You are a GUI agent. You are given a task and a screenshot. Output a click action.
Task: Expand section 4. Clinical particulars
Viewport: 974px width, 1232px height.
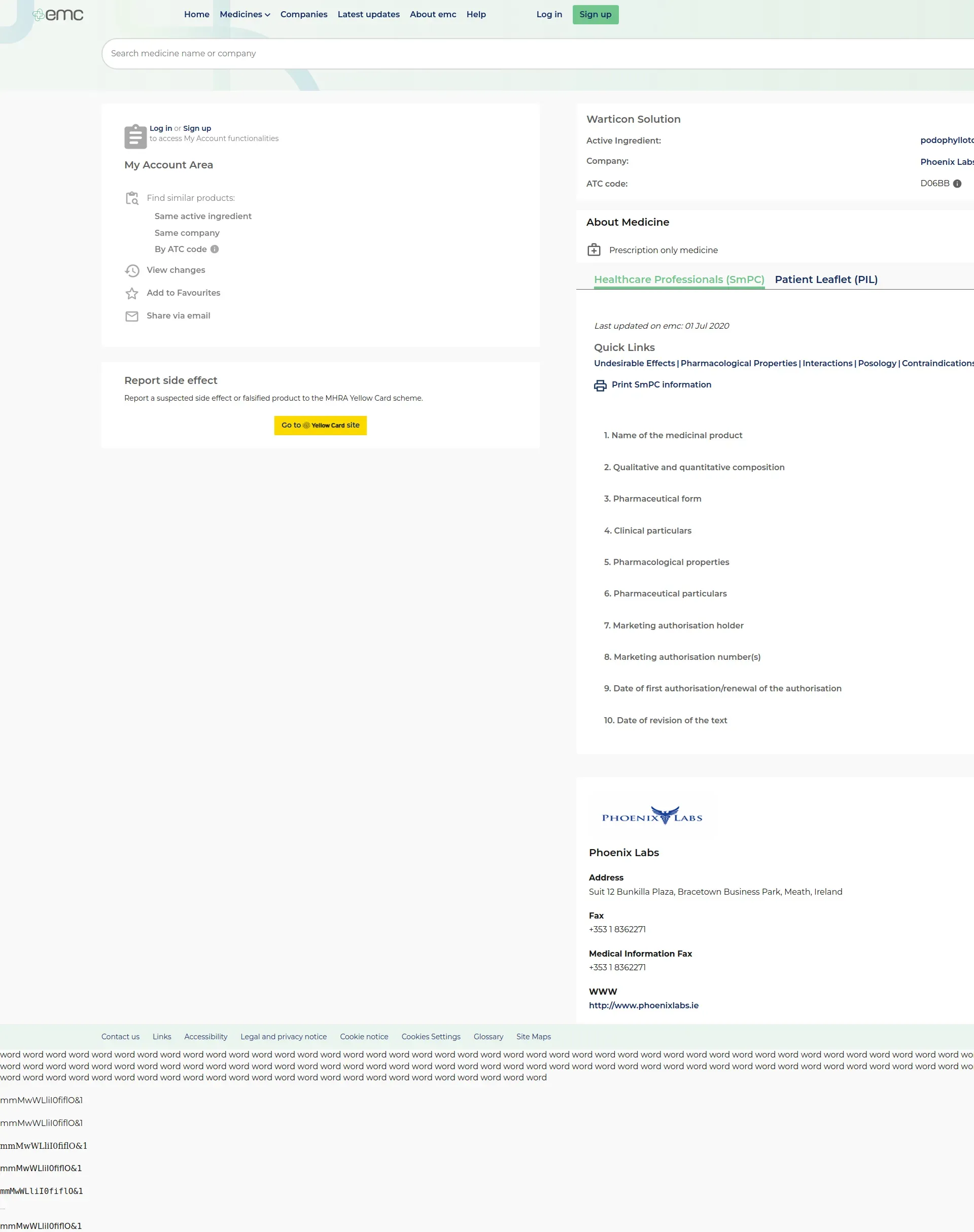coord(647,530)
